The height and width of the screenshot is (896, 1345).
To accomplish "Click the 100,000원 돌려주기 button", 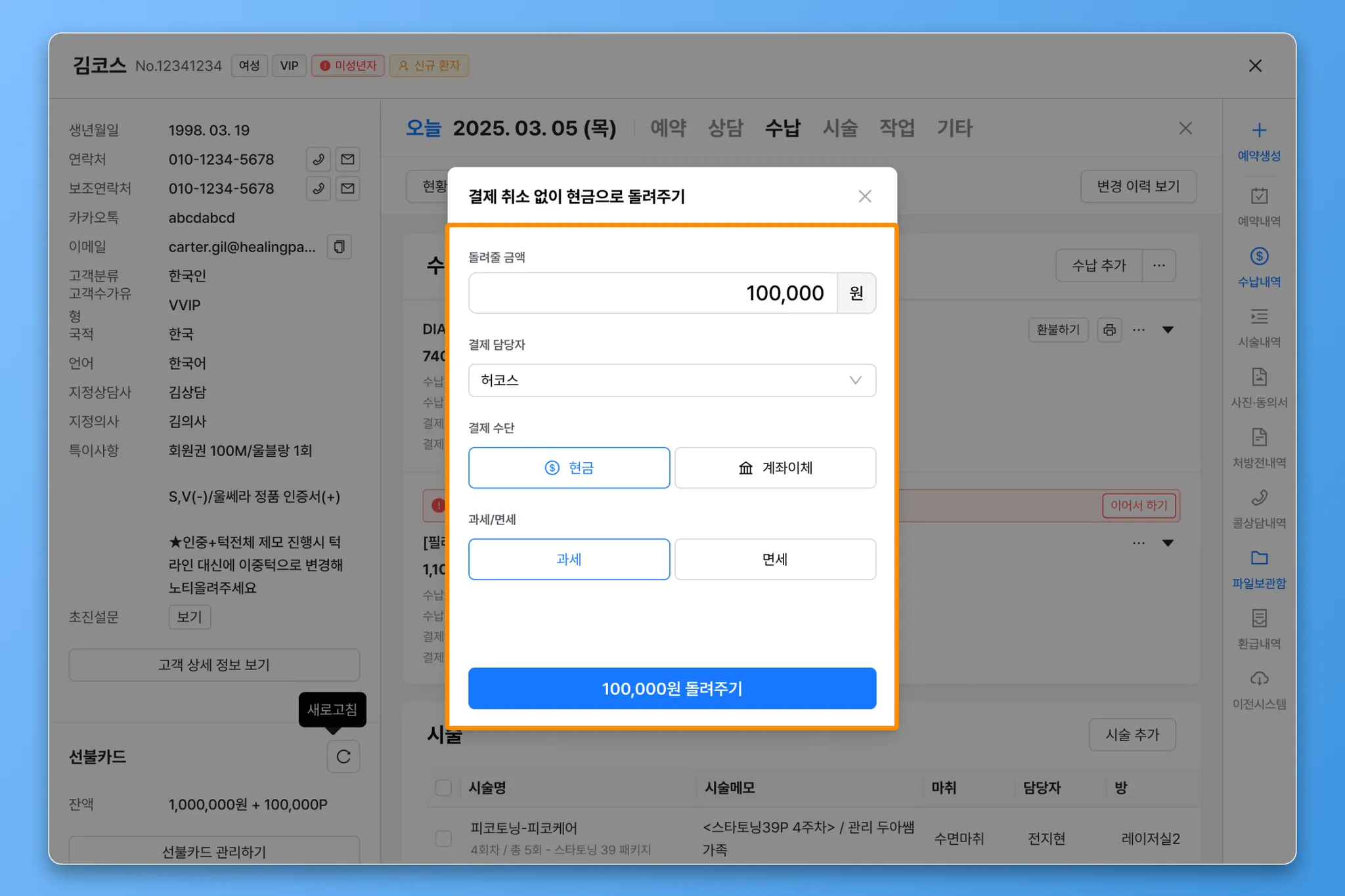I will tap(671, 688).
